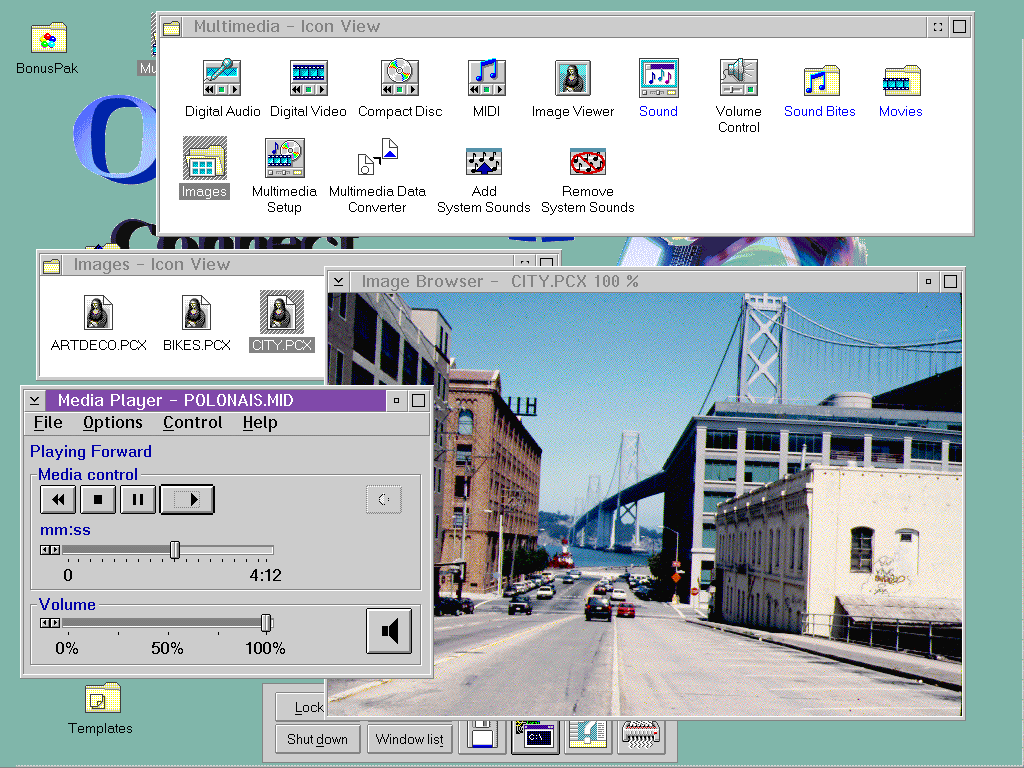Open the Media Player system menu
1024x768 pixels.
click(x=35, y=400)
